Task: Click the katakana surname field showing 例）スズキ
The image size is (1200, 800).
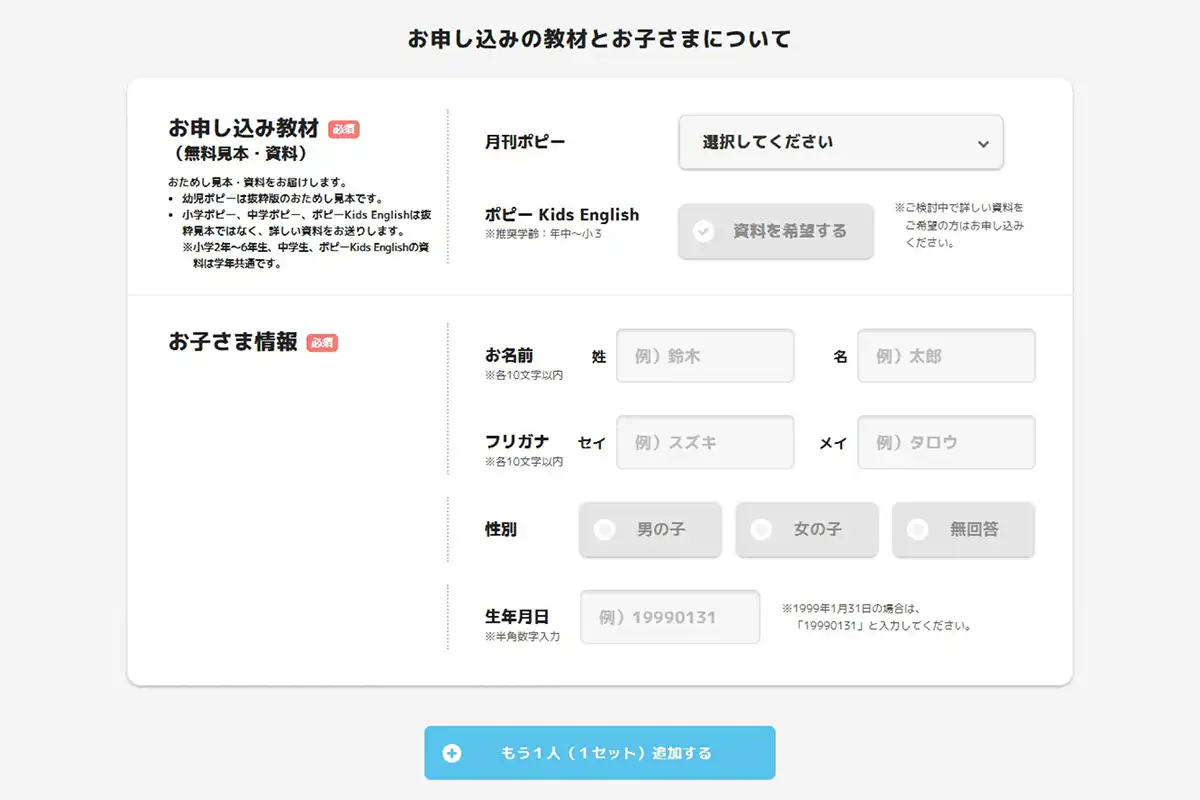Action: [705, 443]
